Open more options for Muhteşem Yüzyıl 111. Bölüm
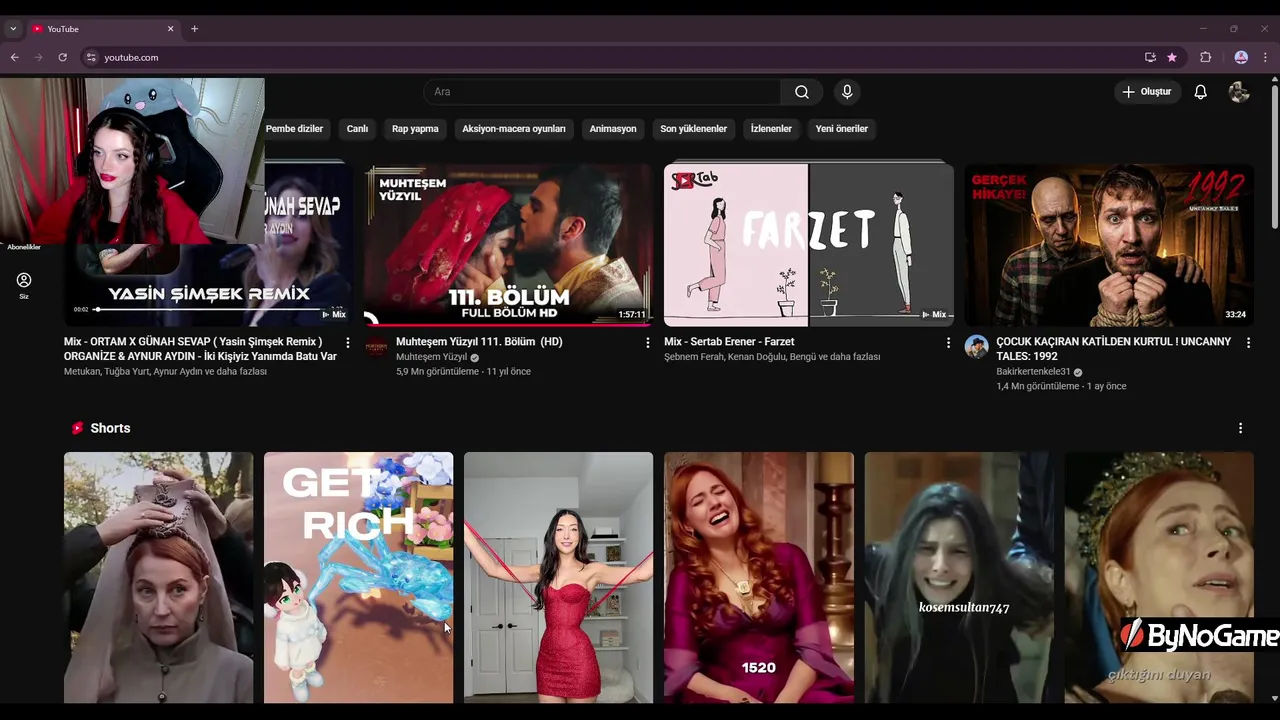 coord(648,343)
